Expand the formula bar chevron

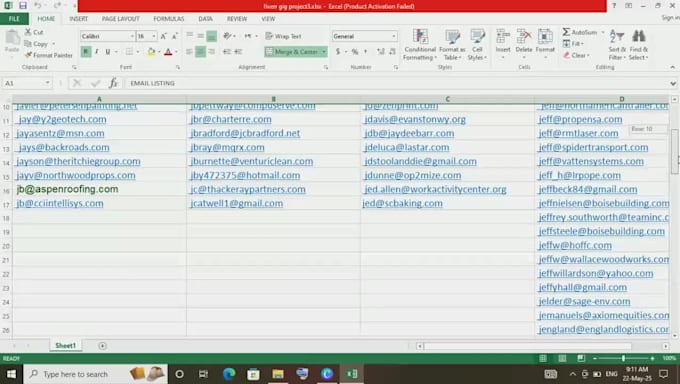tap(673, 83)
